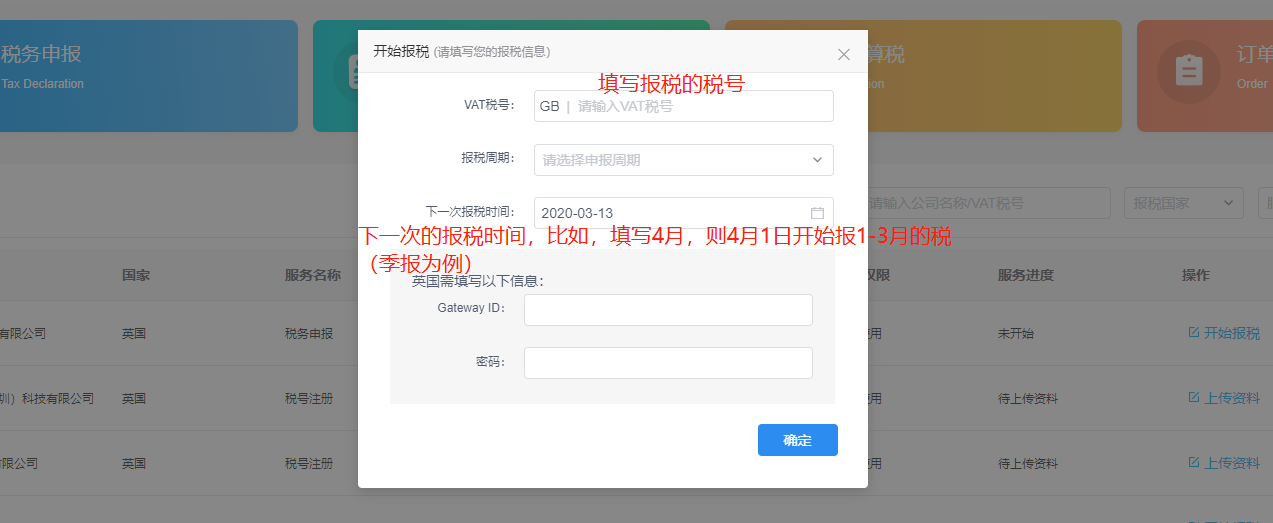Click the icon on the green card
The image size is (1273, 523).
[x=348, y=71]
